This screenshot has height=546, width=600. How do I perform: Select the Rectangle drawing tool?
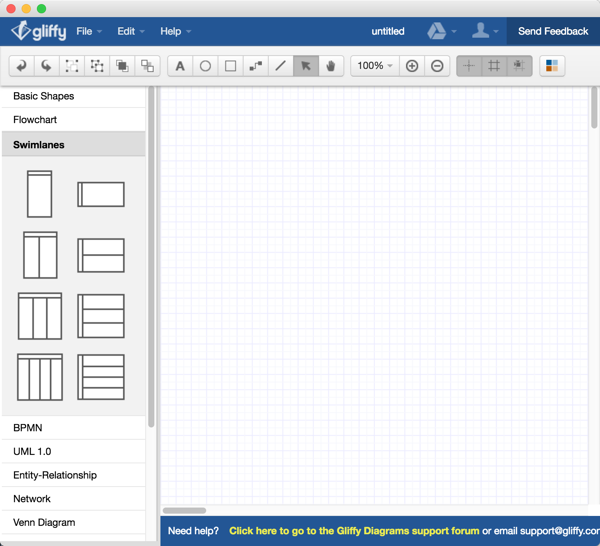tap(230, 66)
